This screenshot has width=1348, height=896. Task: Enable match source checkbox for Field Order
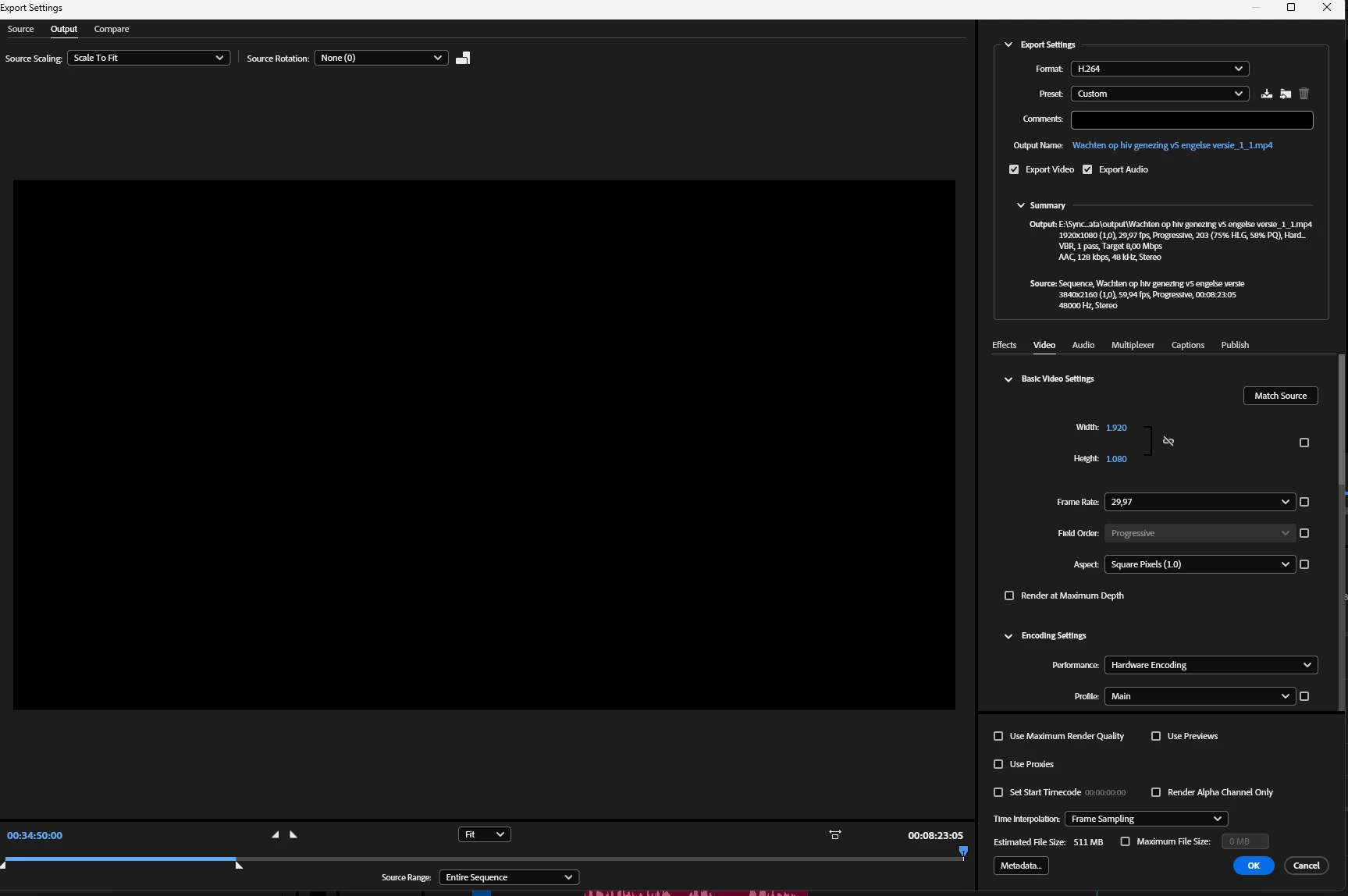pos(1304,533)
